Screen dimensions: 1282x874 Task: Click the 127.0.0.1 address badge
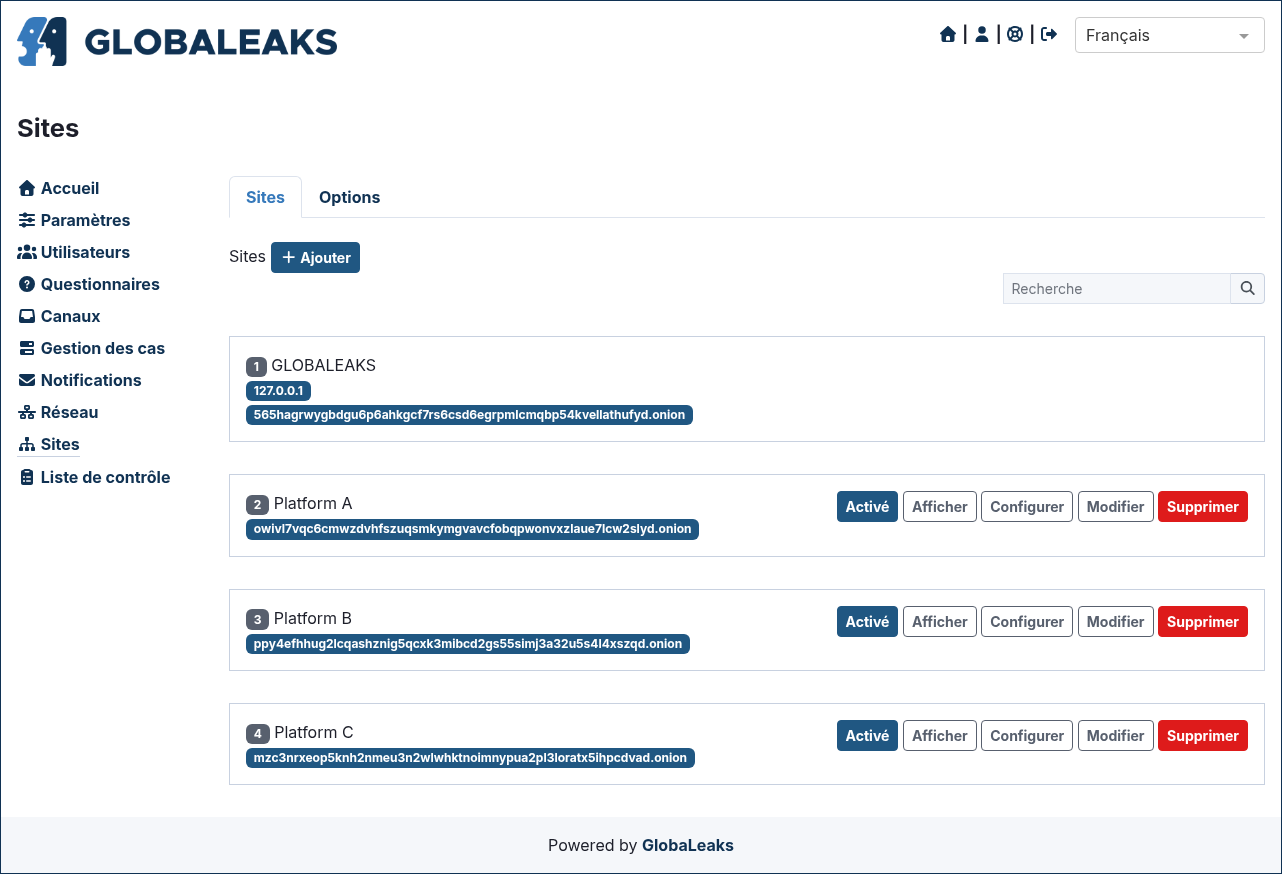[x=278, y=390]
